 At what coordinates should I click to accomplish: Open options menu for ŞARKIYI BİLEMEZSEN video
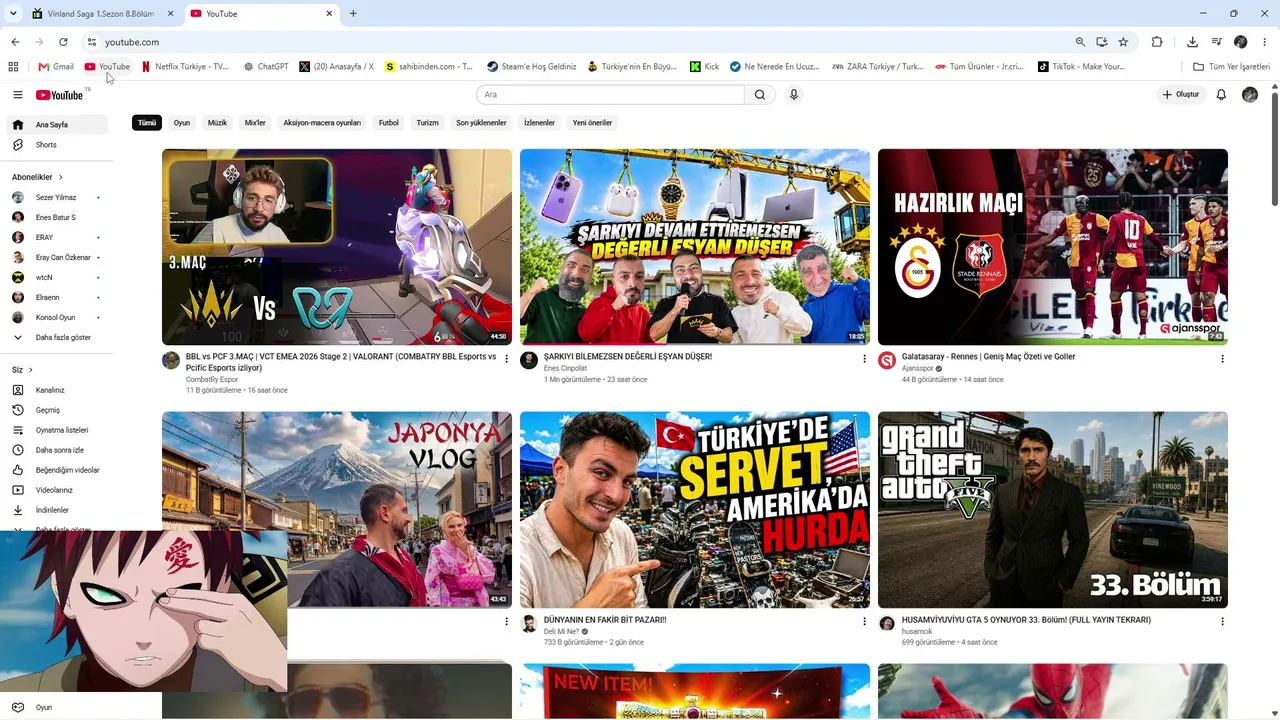tap(864, 358)
